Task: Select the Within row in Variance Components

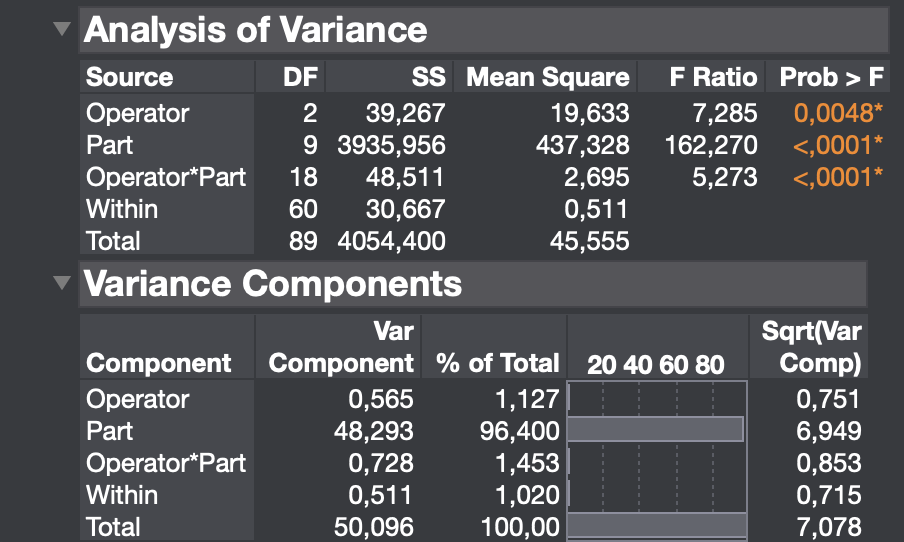Action: click(x=122, y=495)
